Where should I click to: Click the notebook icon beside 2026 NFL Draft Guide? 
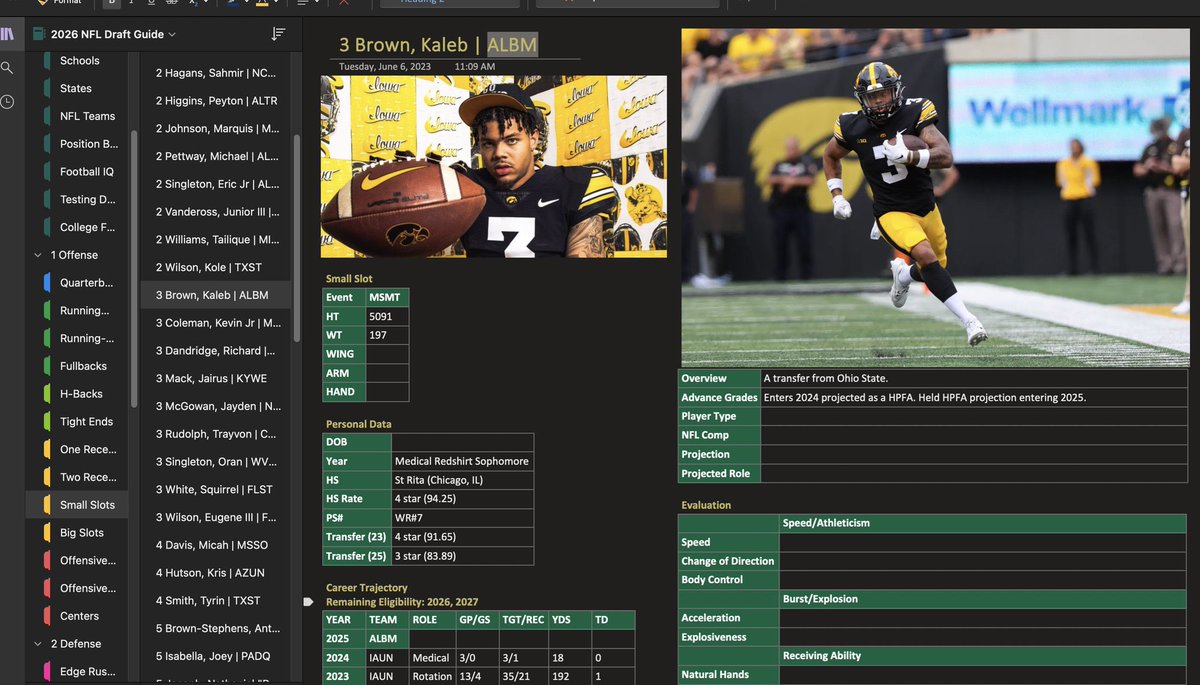(39, 34)
